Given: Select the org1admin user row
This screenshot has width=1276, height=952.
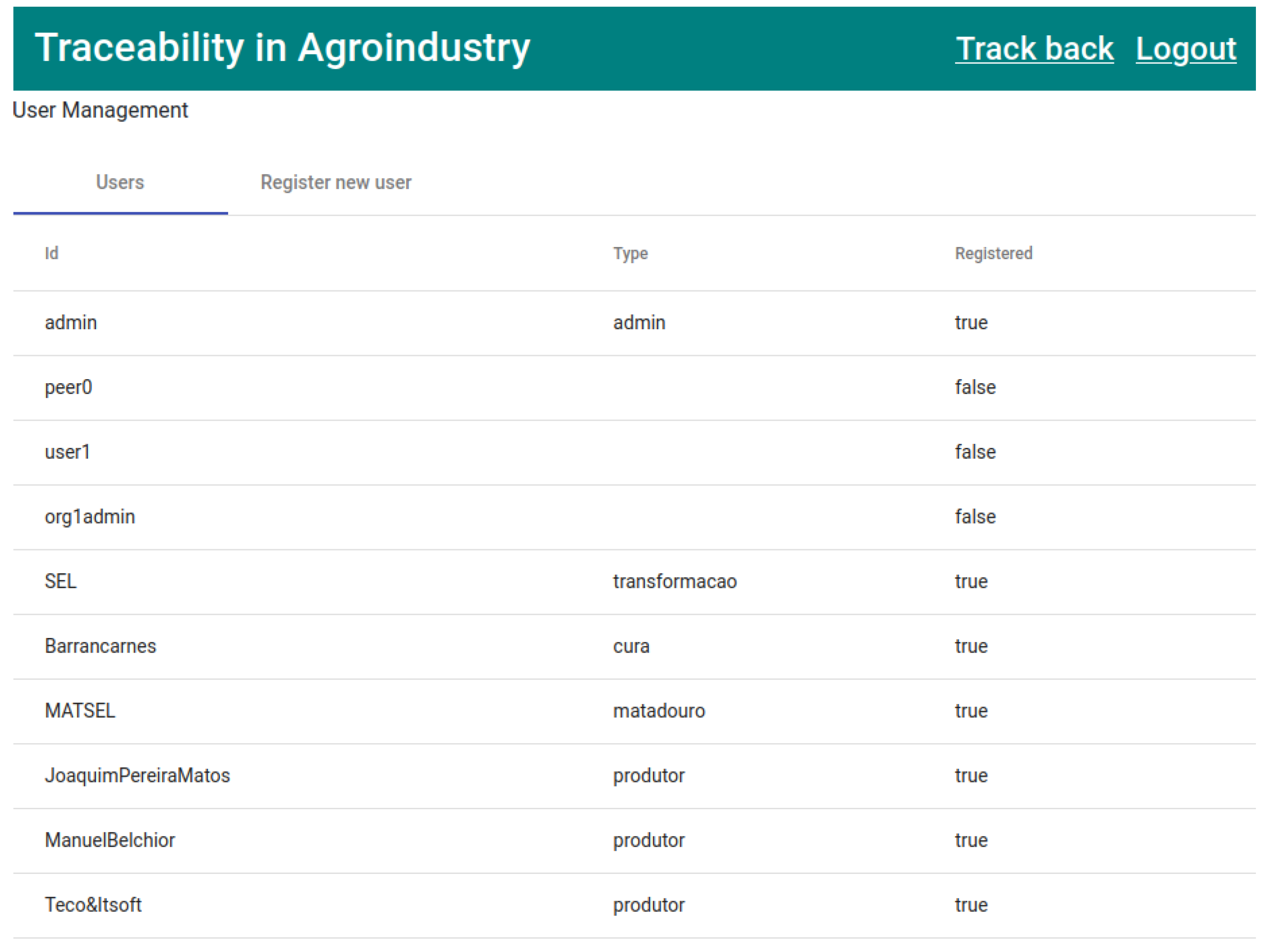Looking at the screenshot, I should pos(90,516).
